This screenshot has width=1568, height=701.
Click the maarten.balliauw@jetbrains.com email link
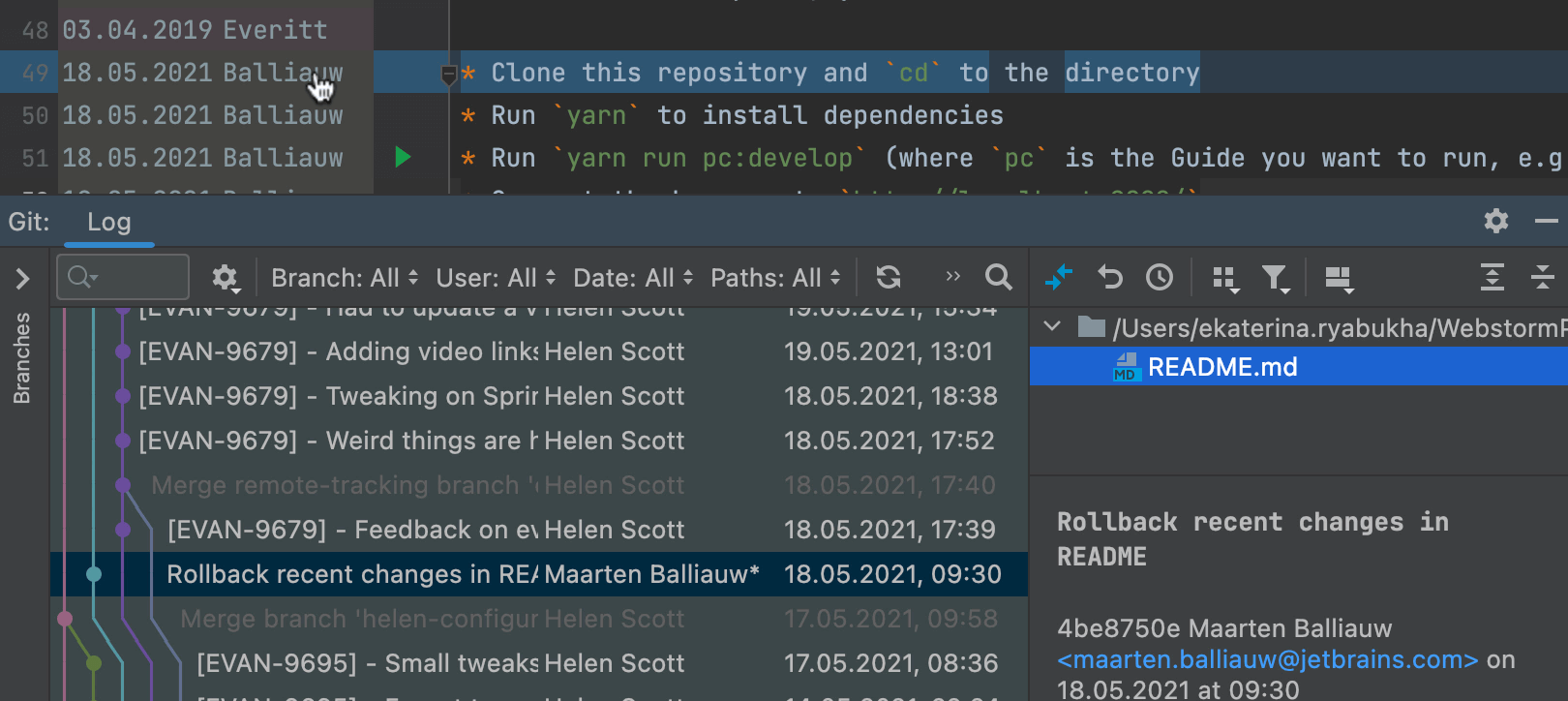(x=1267, y=659)
